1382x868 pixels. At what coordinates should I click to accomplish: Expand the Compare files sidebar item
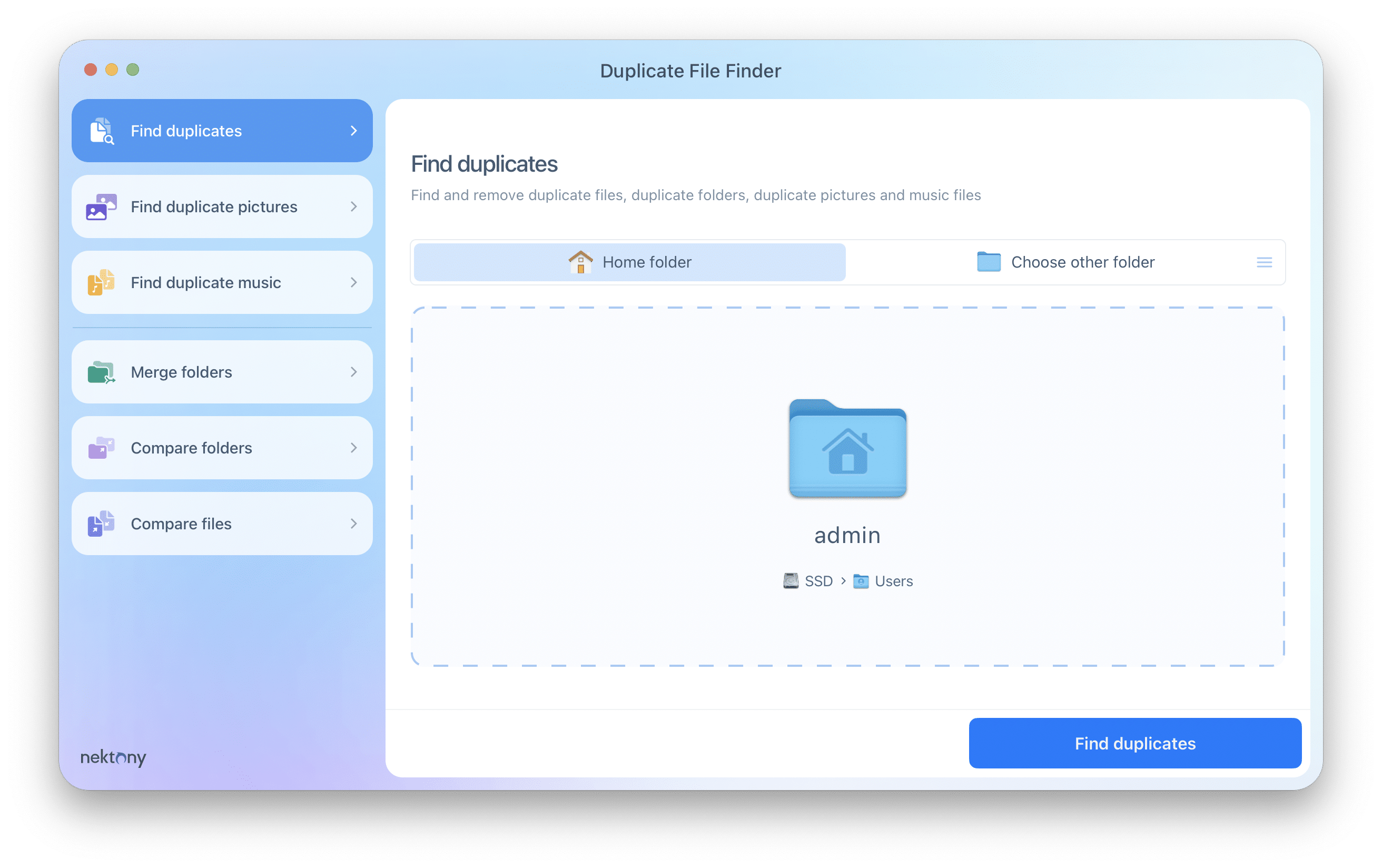tap(355, 524)
